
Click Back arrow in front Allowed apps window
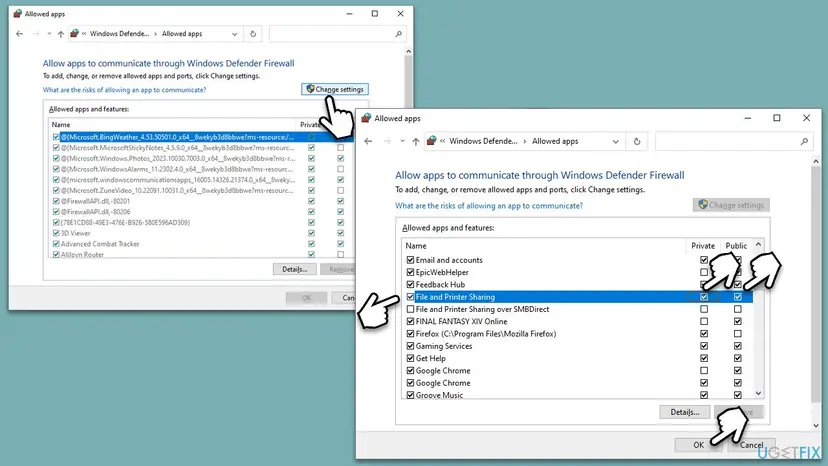click(368, 141)
